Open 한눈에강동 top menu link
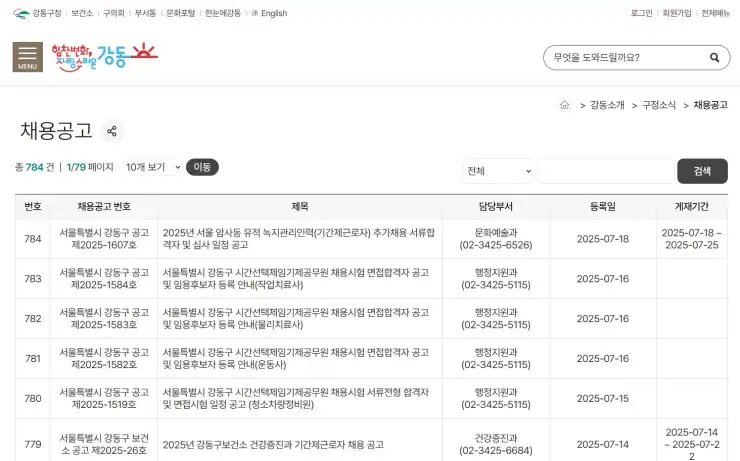The height and width of the screenshot is (461, 740). pos(223,13)
